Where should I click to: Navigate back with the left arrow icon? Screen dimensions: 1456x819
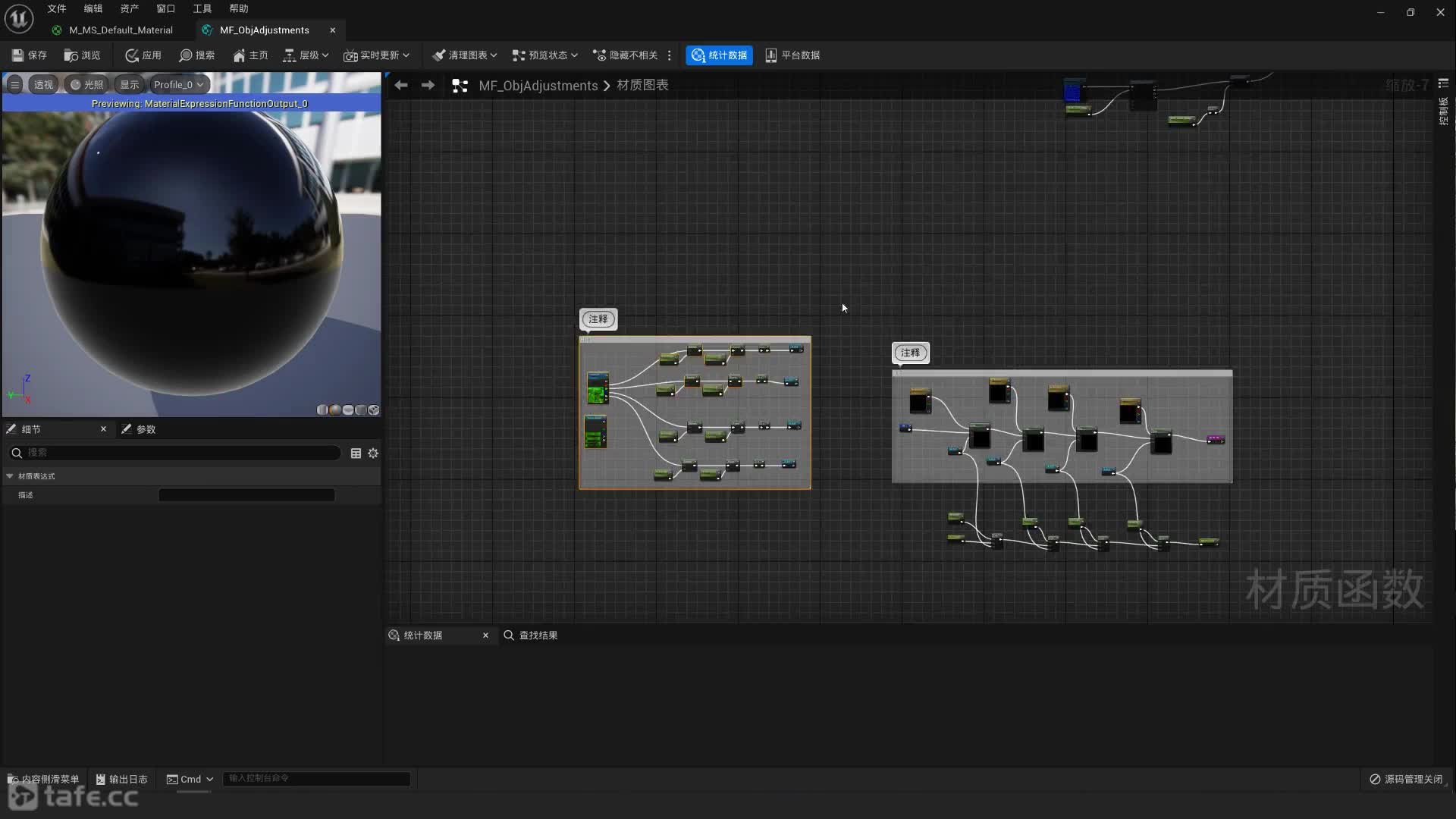click(401, 86)
